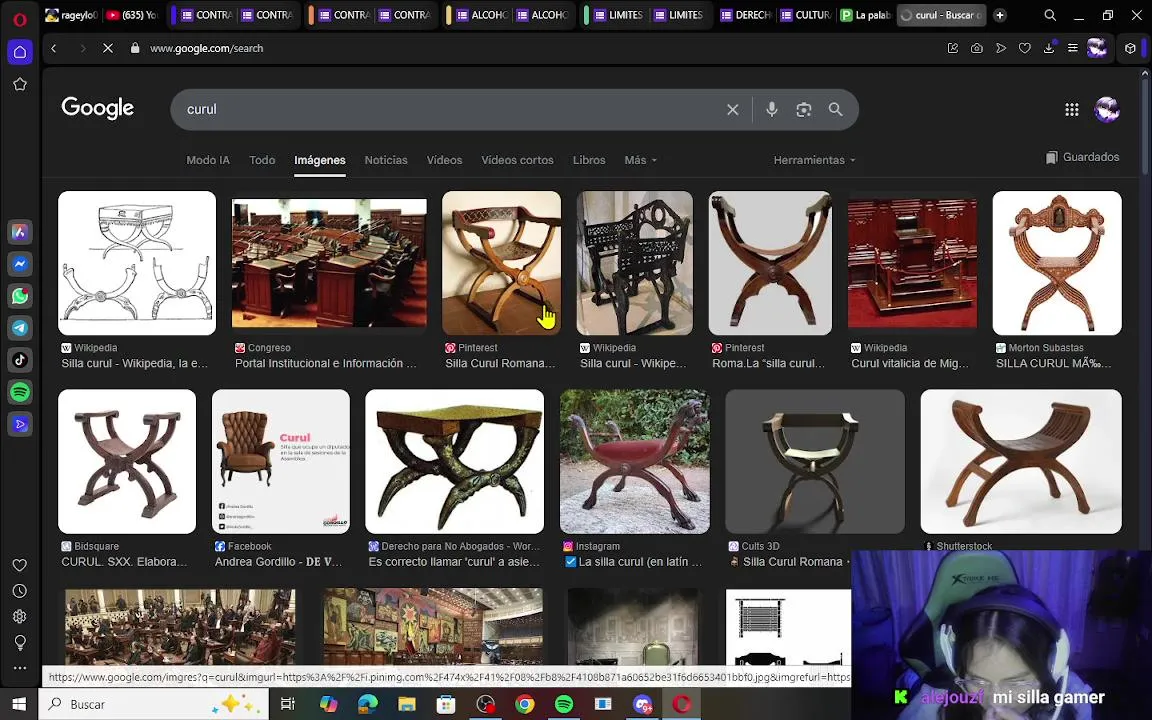Open sidebar three-dots more menu
The image size is (1152, 720).
point(20,668)
